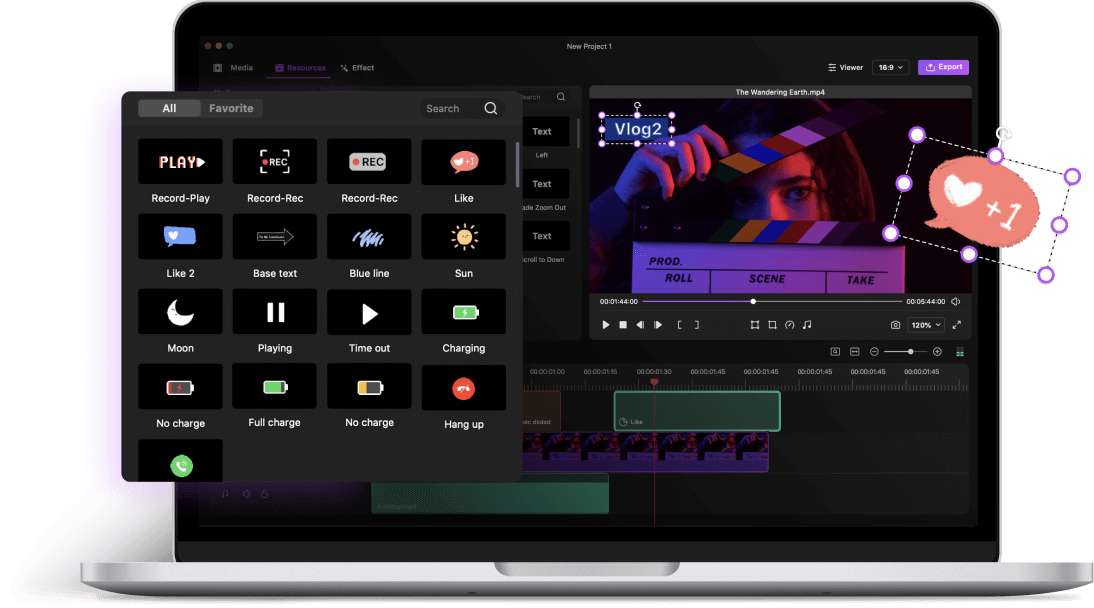Screen dimensions: 1094x608
Task: Click the music note audio icon
Action: tap(807, 325)
